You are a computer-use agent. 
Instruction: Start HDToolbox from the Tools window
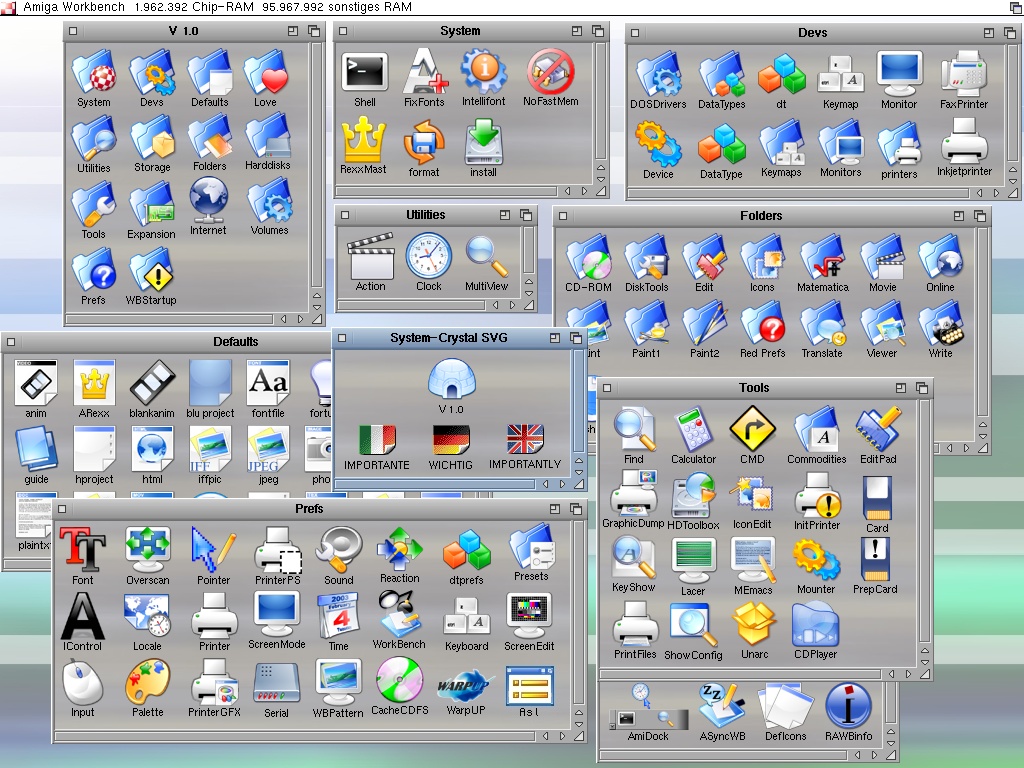point(693,497)
